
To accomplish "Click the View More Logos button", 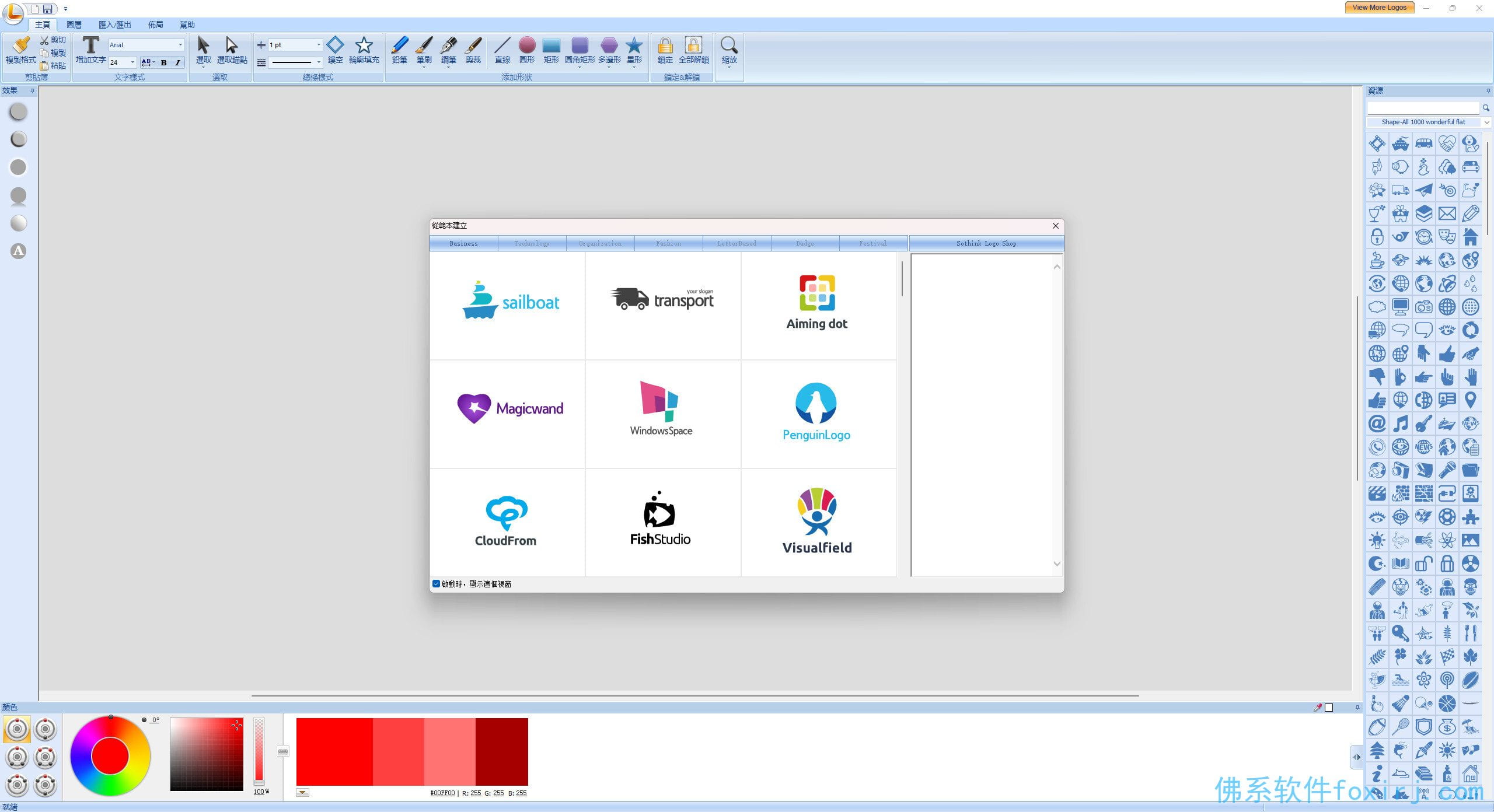I will [x=1379, y=8].
